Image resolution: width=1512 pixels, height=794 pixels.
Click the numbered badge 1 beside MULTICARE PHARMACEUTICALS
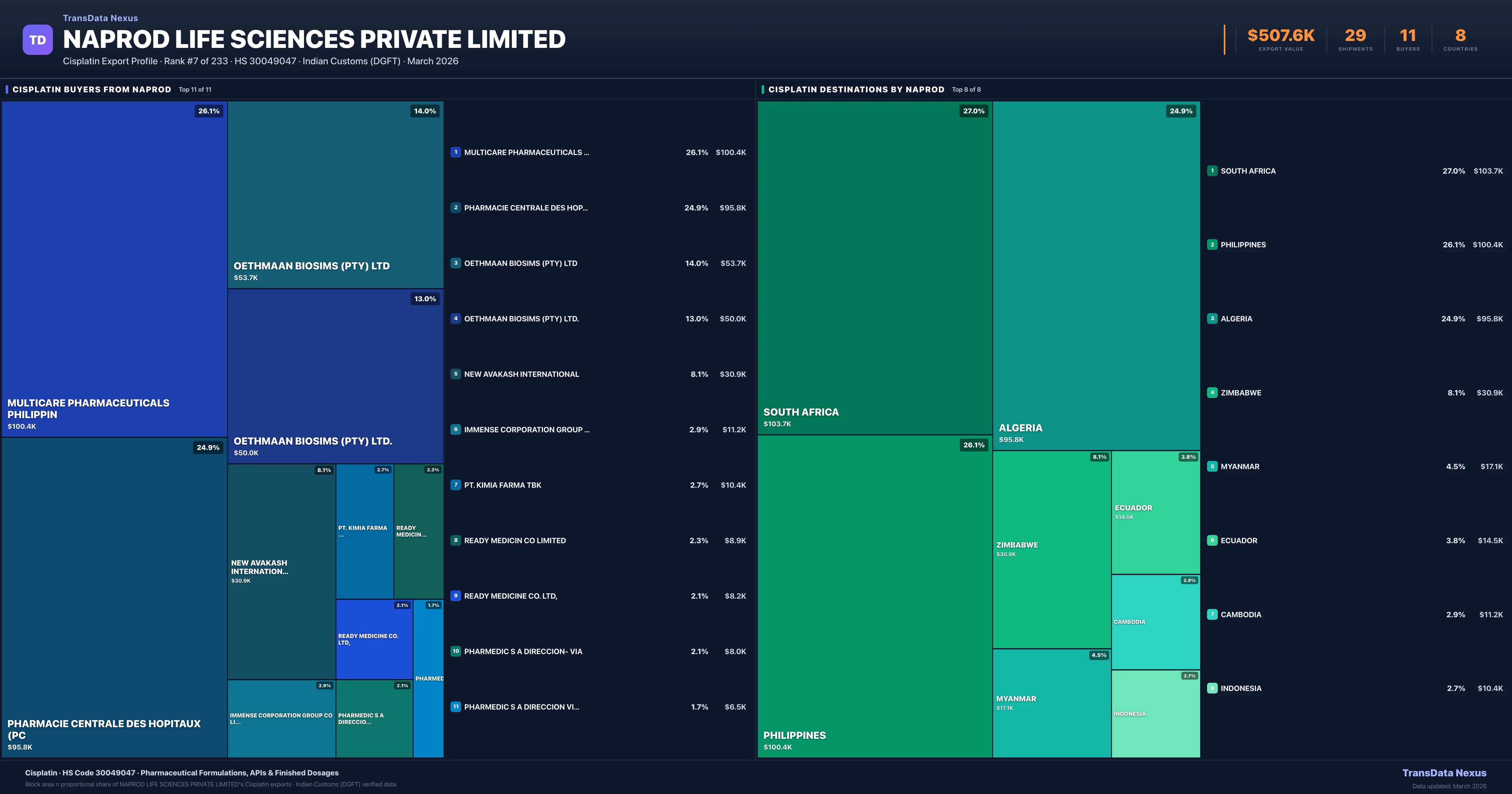455,152
